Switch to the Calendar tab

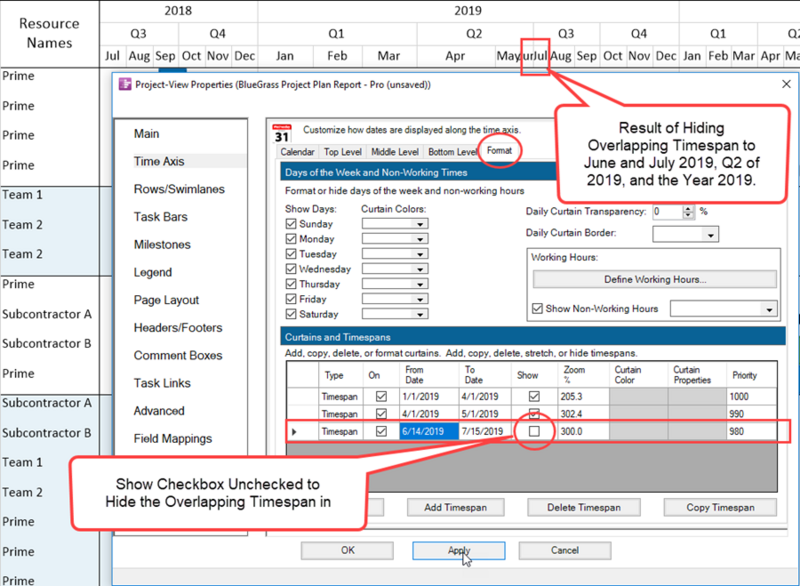(x=297, y=152)
